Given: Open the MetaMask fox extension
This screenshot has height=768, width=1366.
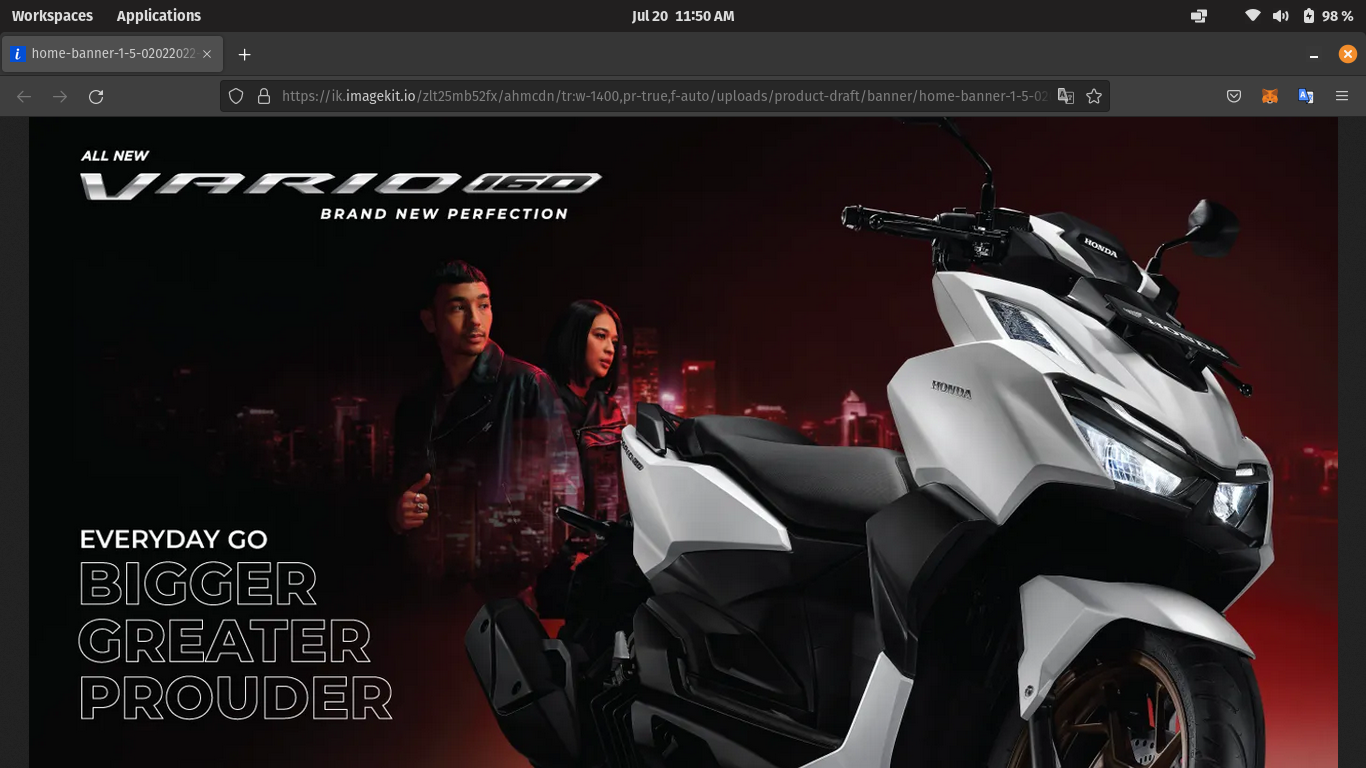Looking at the screenshot, I should (x=1270, y=97).
